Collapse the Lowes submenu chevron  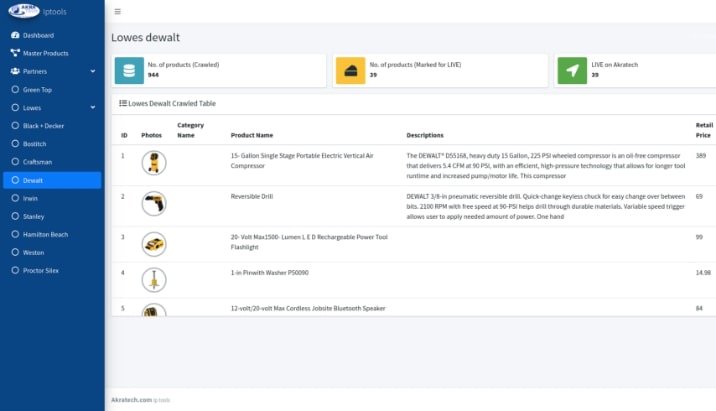coord(93,107)
